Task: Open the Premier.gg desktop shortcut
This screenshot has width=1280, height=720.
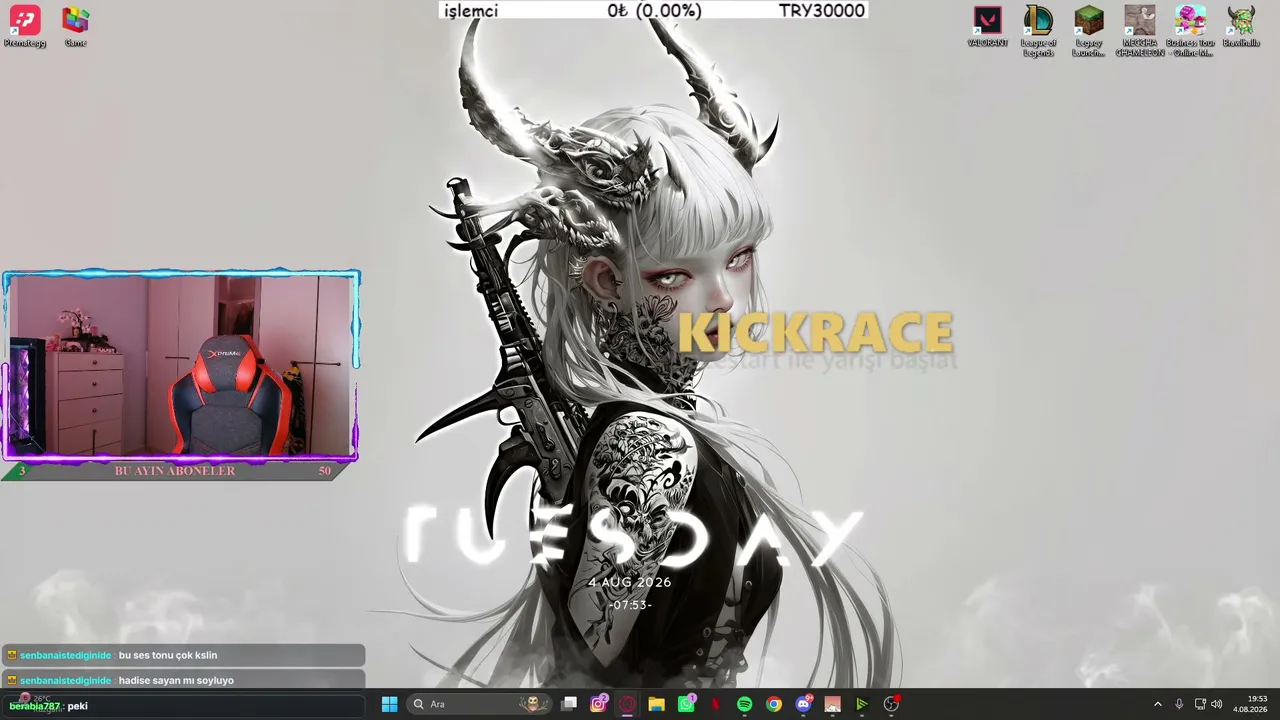Action: [x=25, y=27]
